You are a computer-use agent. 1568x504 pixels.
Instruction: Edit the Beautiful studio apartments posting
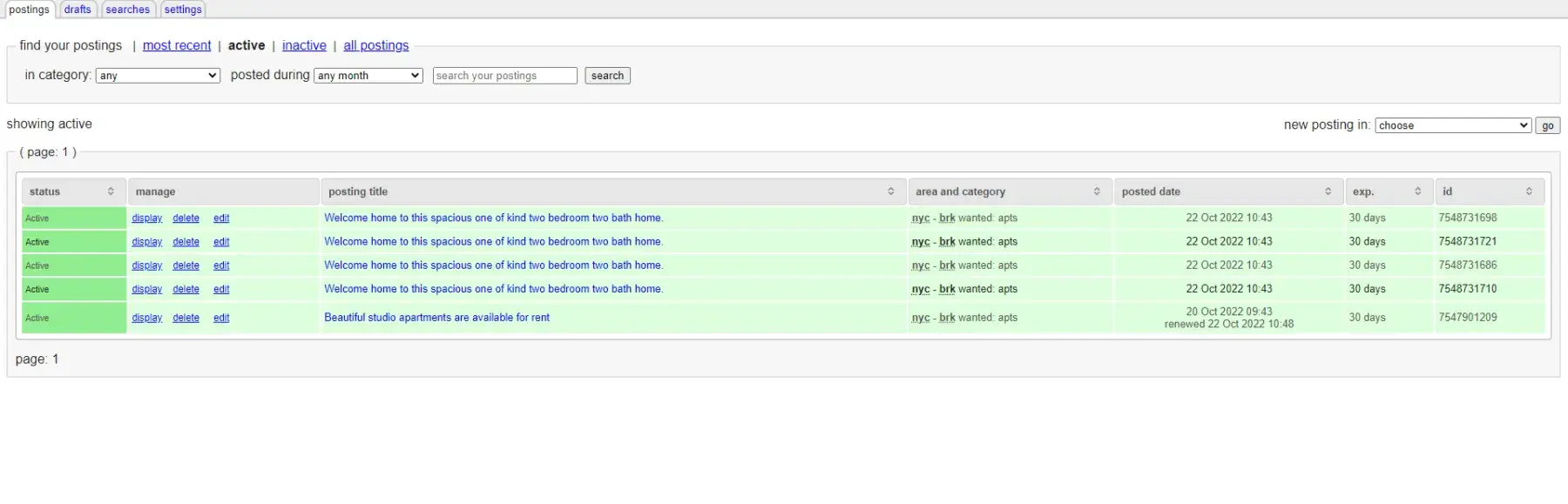tap(221, 319)
